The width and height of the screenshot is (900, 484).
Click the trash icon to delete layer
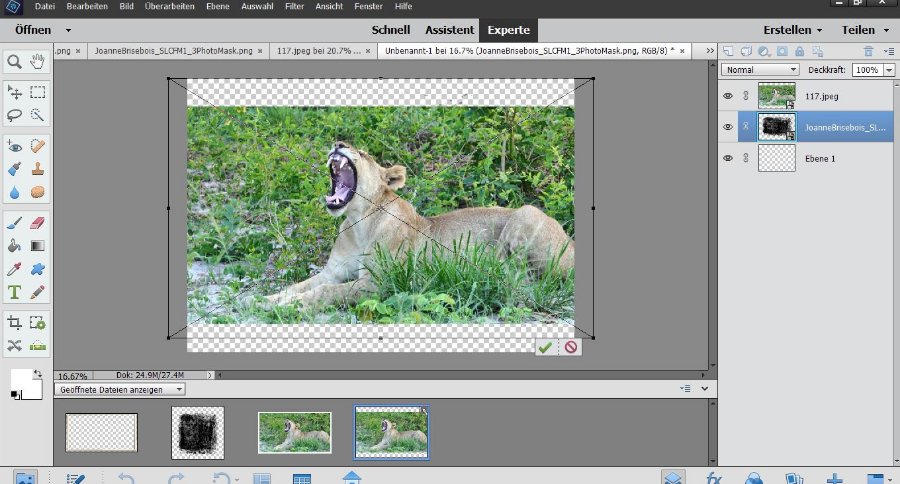click(868, 50)
